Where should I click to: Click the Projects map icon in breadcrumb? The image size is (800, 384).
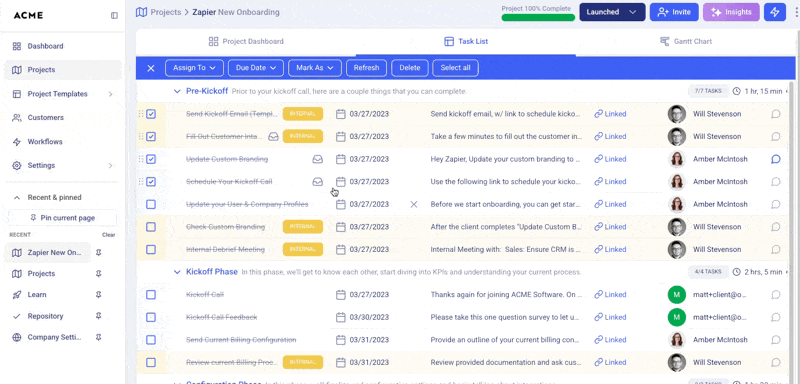[x=141, y=12]
